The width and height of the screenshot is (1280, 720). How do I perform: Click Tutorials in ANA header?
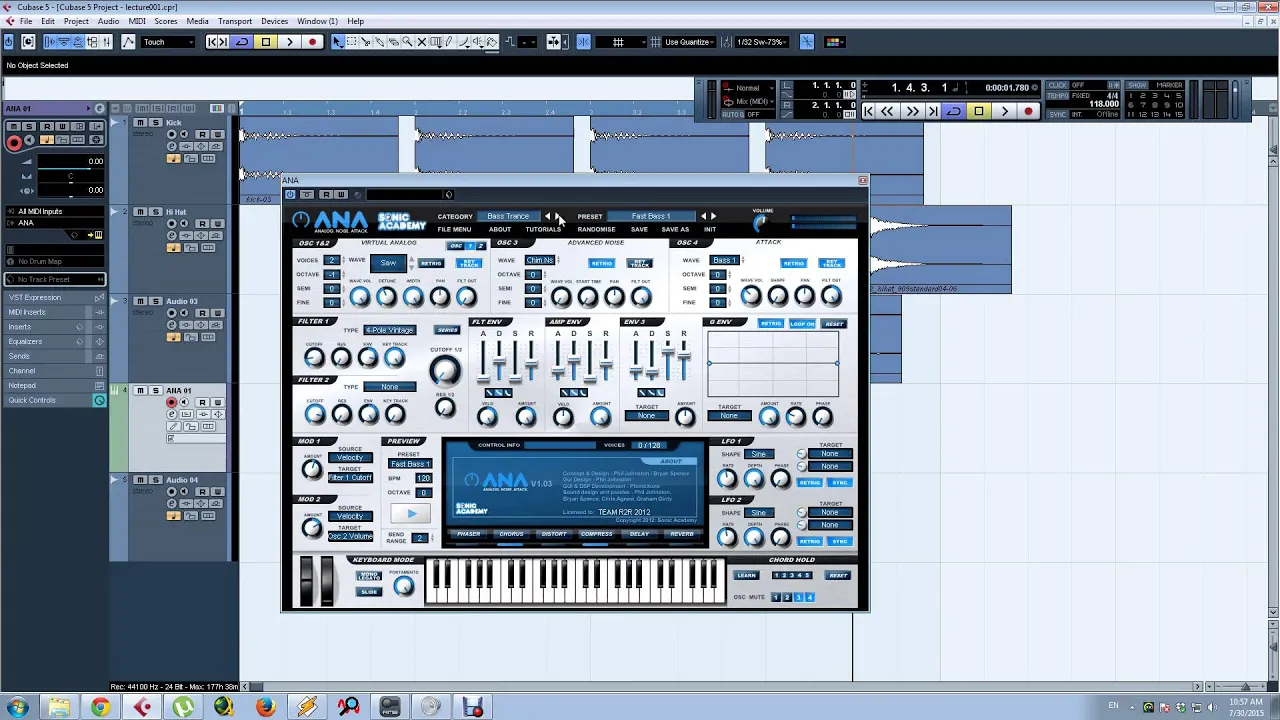tap(543, 229)
